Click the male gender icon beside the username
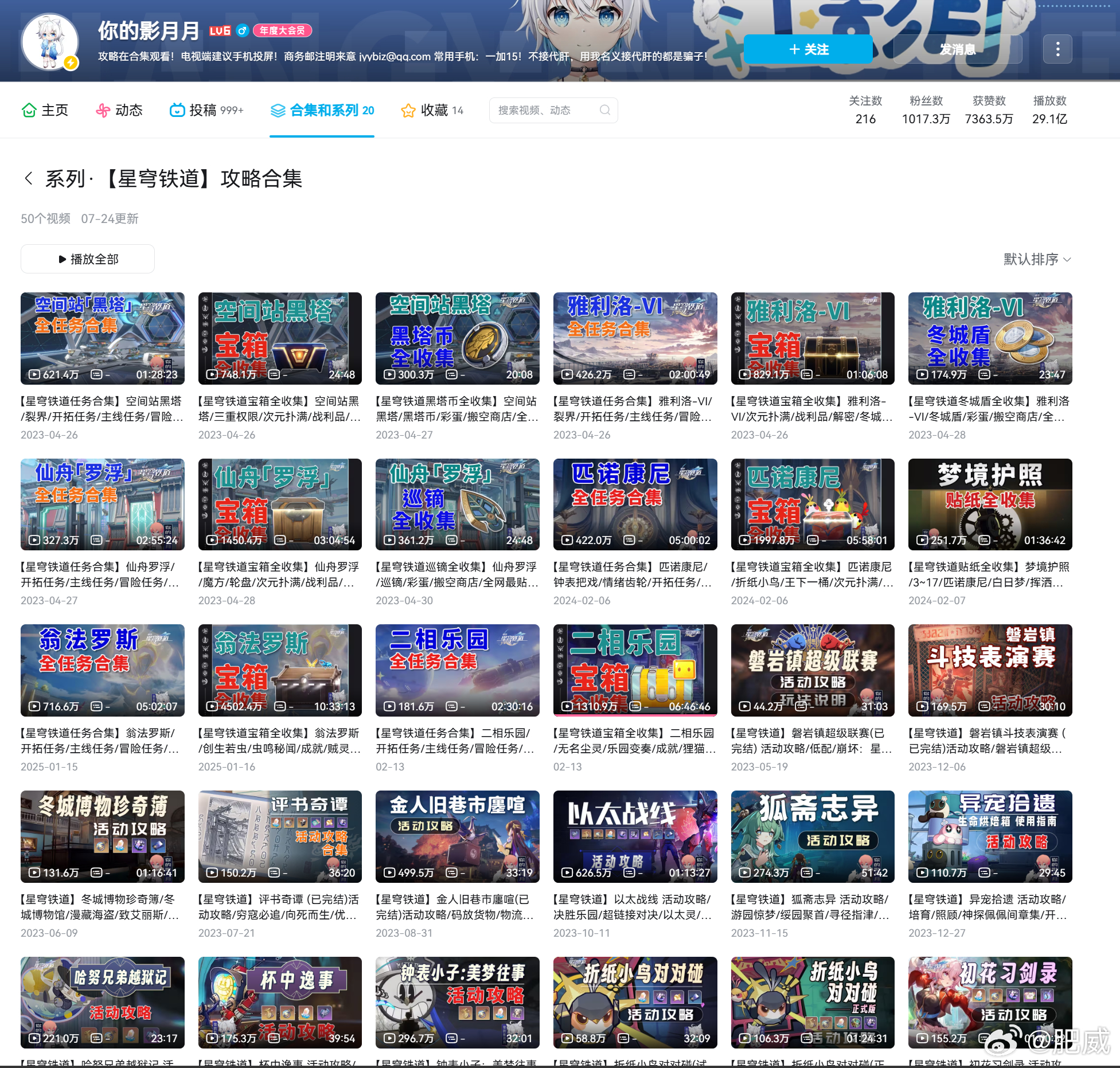This screenshot has width=1120, height=1068. (242, 31)
